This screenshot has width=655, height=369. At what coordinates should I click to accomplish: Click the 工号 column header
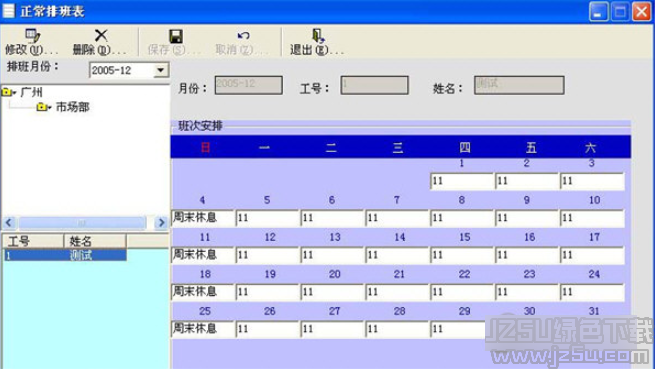(x=33, y=241)
